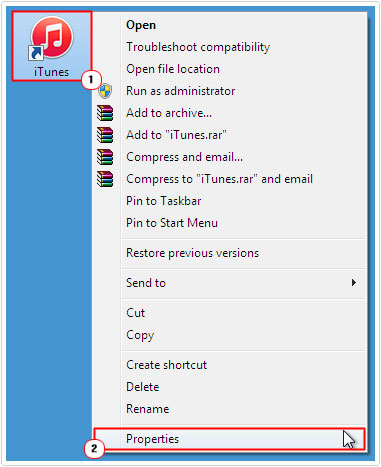Viewport: 381px width, 467px height.
Task: Choose Delete from the context menu
Action: pyautogui.click(x=230, y=387)
